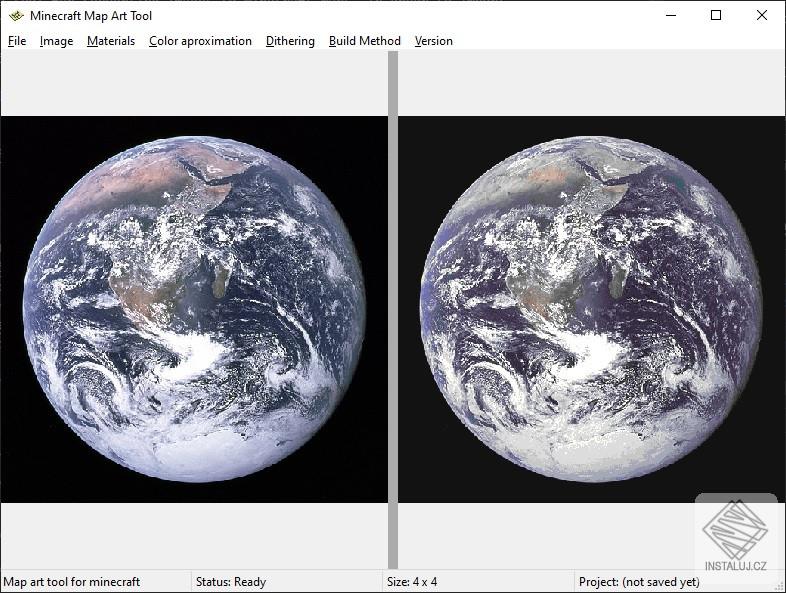The height and width of the screenshot is (593, 786).
Task: Click the Minecraft Map Art Tool app icon
Action: click(x=16, y=16)
